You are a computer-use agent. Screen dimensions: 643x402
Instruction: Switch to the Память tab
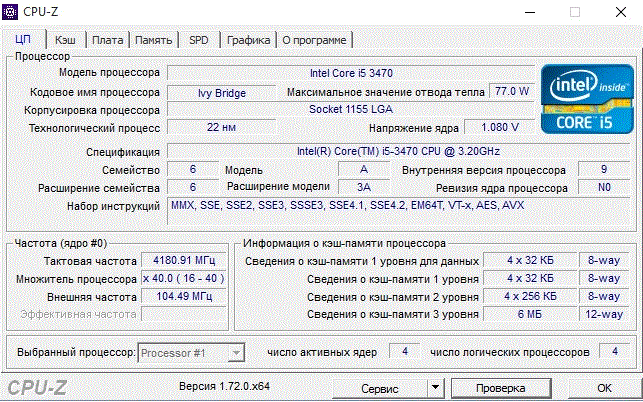tap(153, 40)
